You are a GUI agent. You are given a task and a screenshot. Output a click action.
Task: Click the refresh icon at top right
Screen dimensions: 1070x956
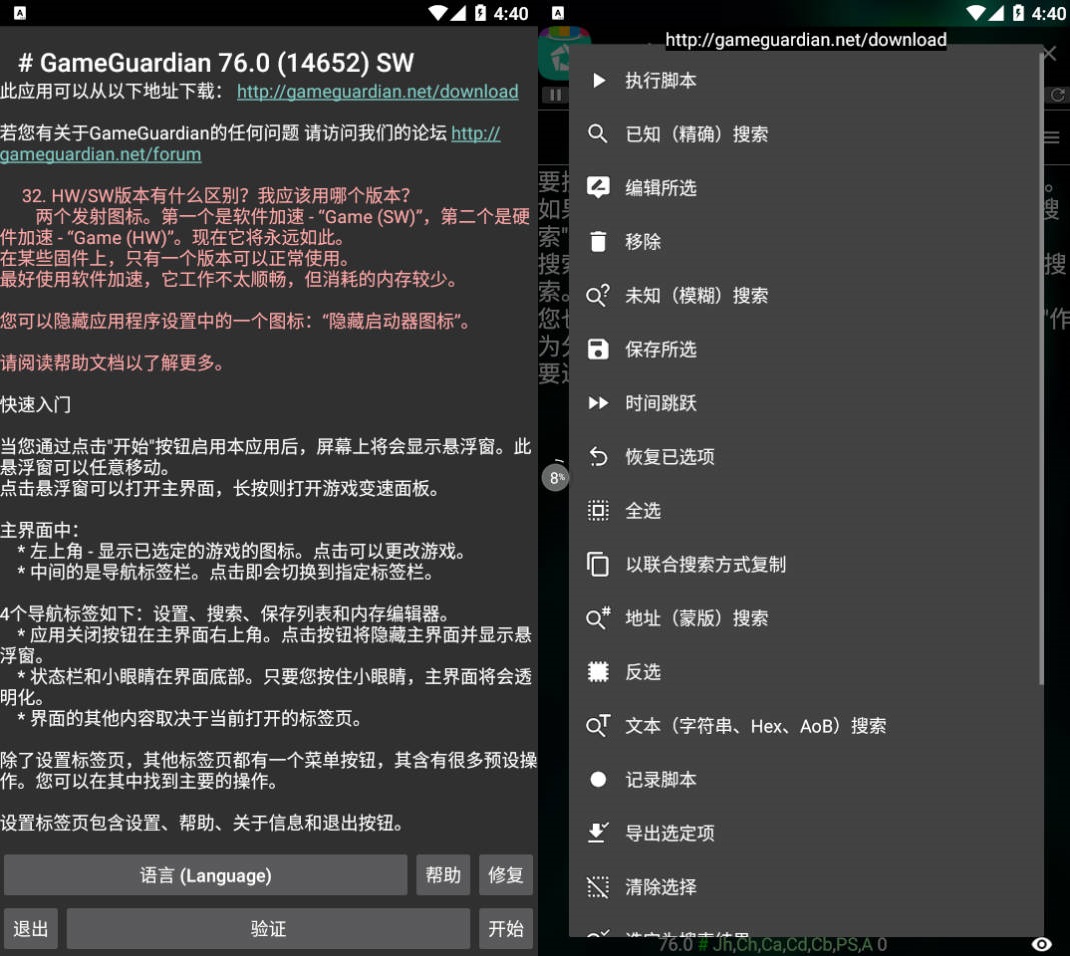point(1057,95)
